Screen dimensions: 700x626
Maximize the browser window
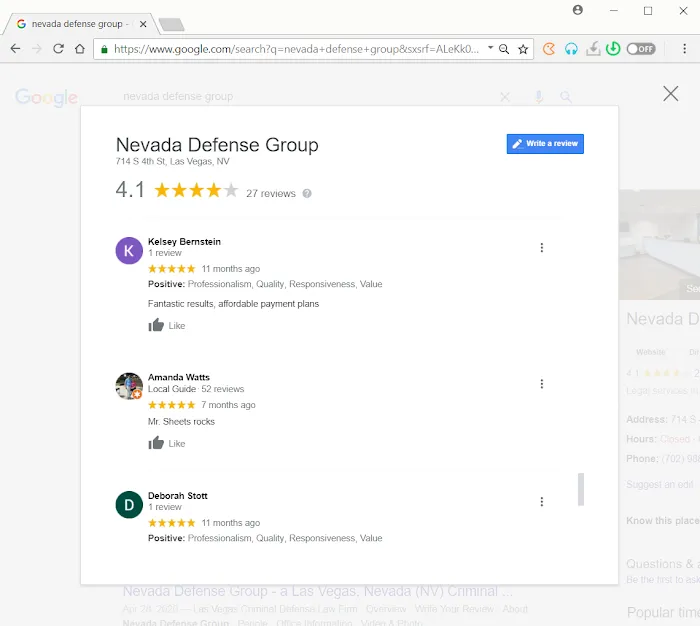(648, 10)
